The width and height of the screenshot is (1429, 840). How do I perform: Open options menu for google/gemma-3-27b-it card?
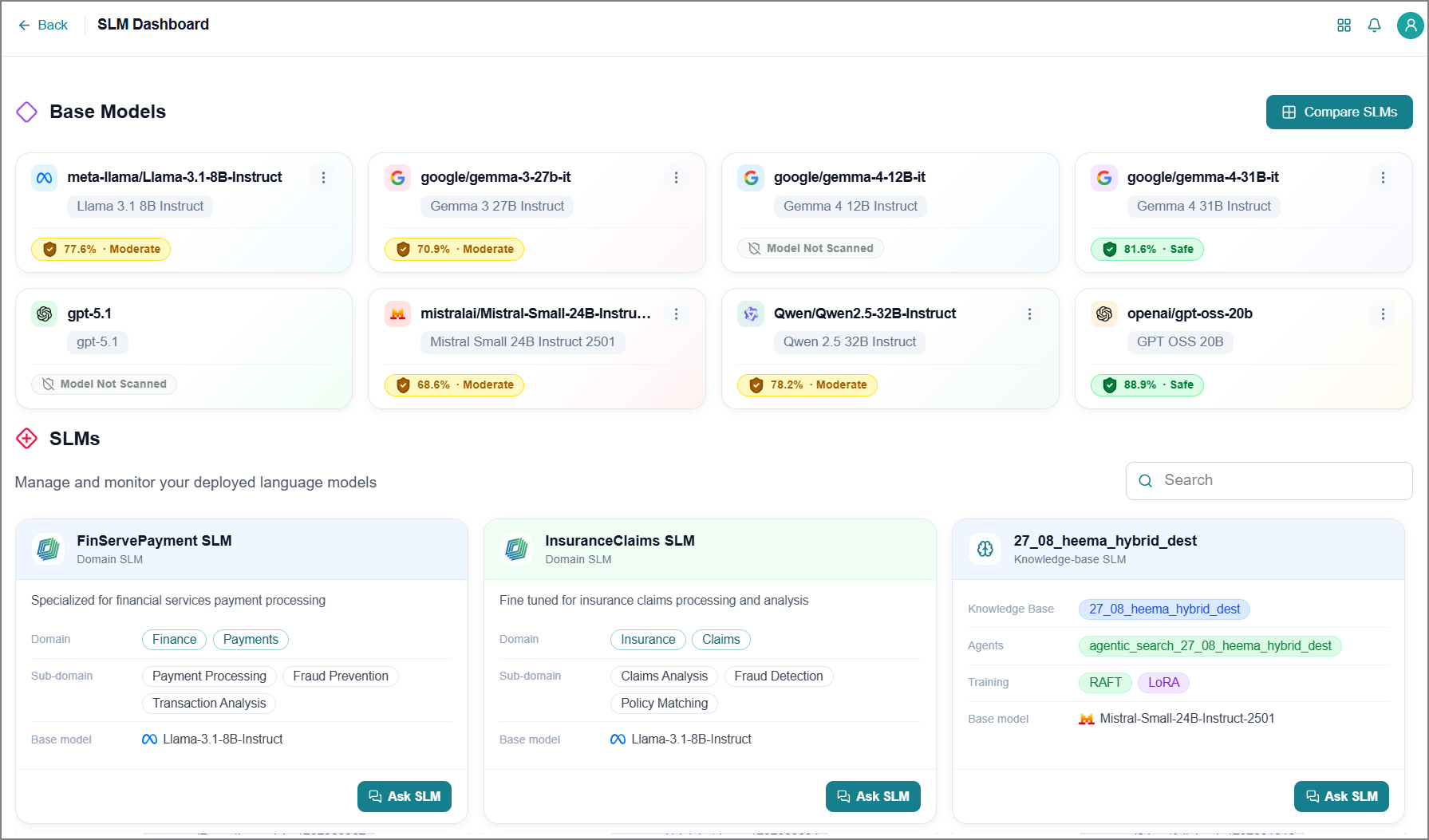(x=676, y=178)
